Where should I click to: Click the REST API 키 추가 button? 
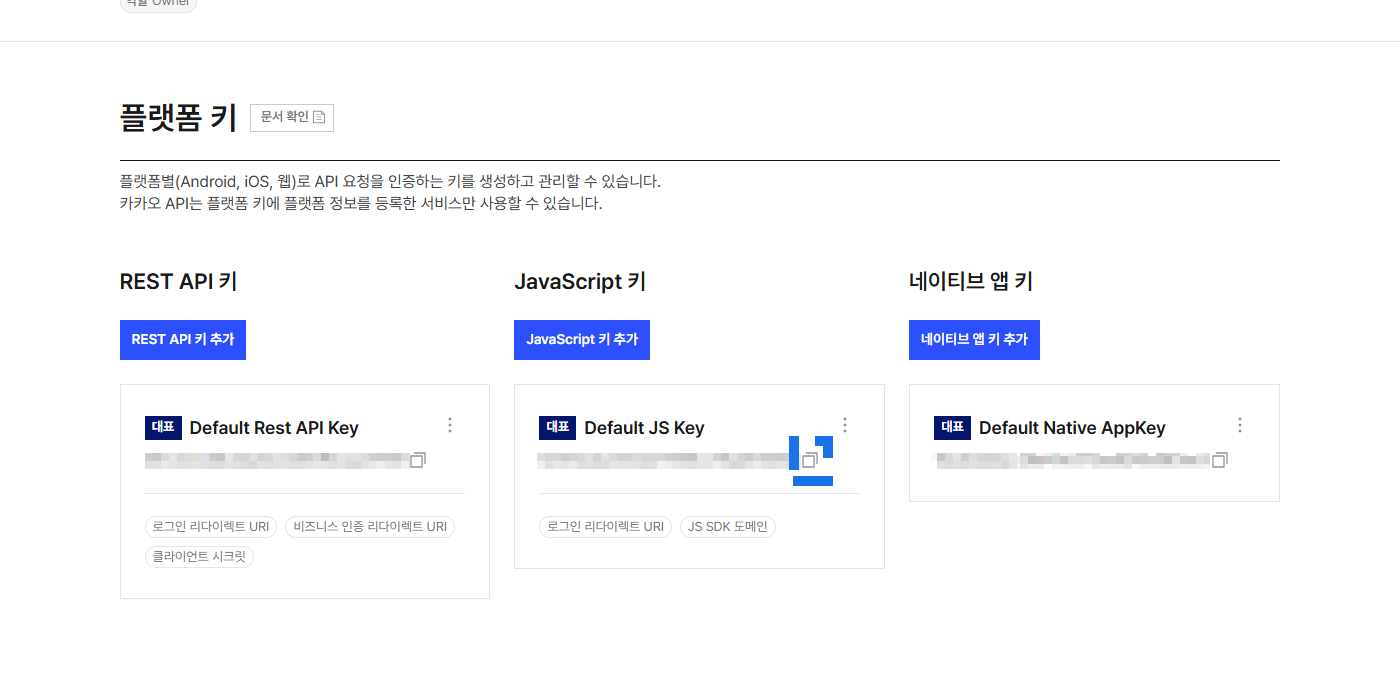(183, 340)
